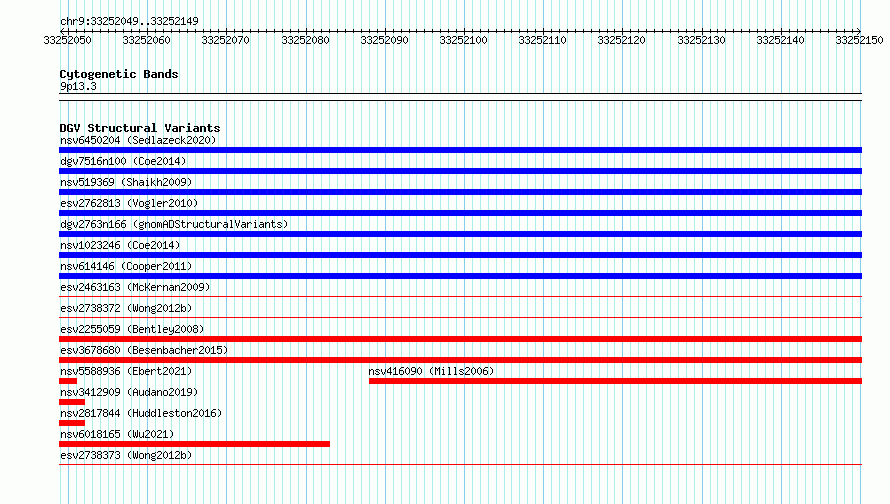This screenshot has height=504, width=890.
Task: Select the blue bar under nsv1023246
Action: tap(460, 255)
